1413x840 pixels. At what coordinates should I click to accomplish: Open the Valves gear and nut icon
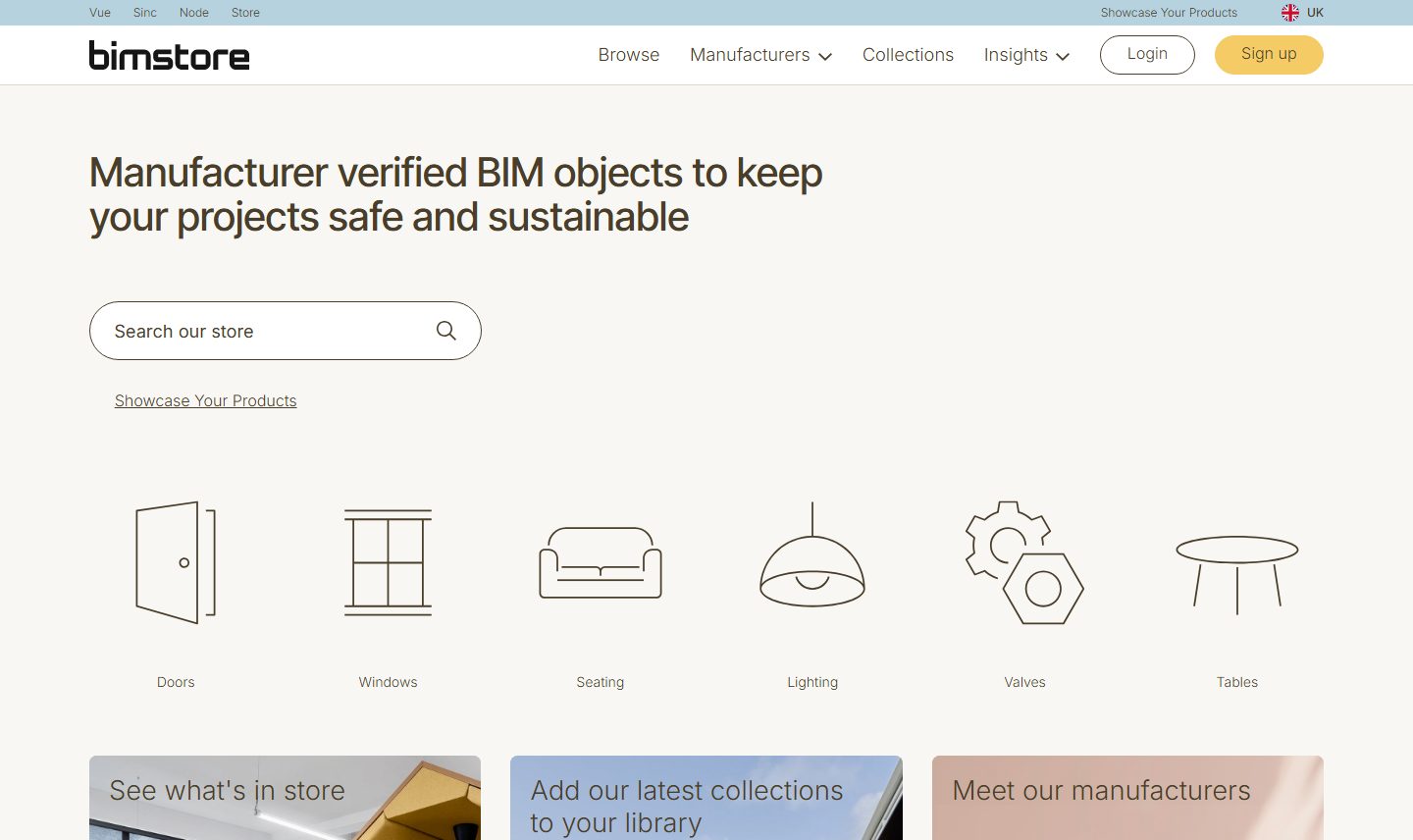[1024, 562]
